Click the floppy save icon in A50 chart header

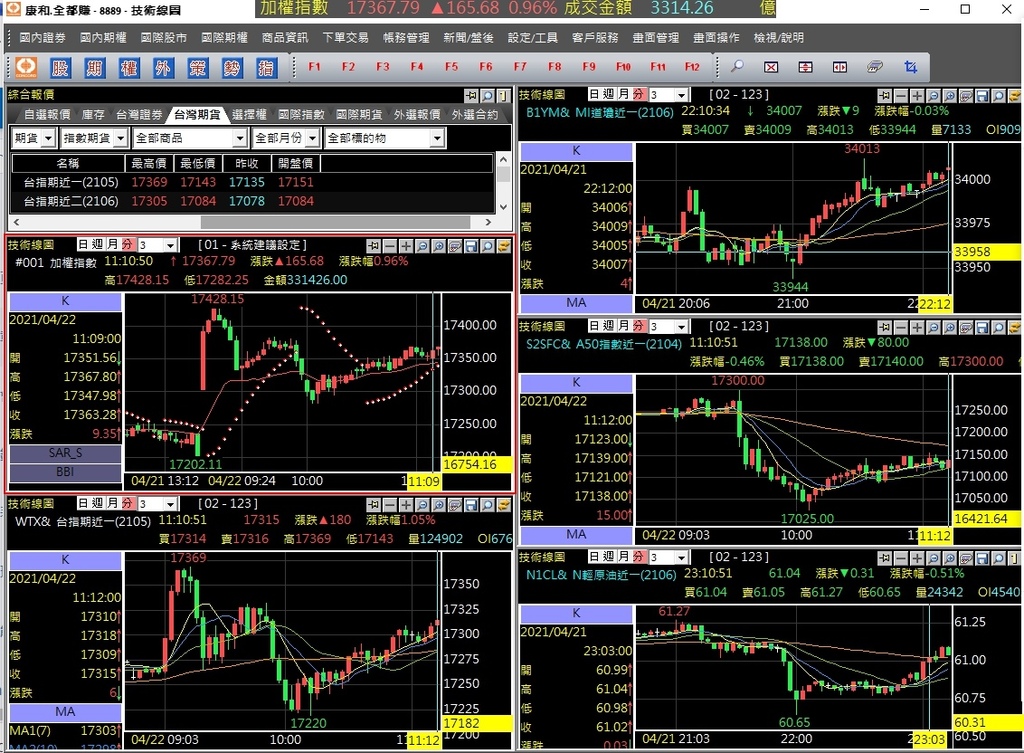pyautogui.click(x=982, y=327)
